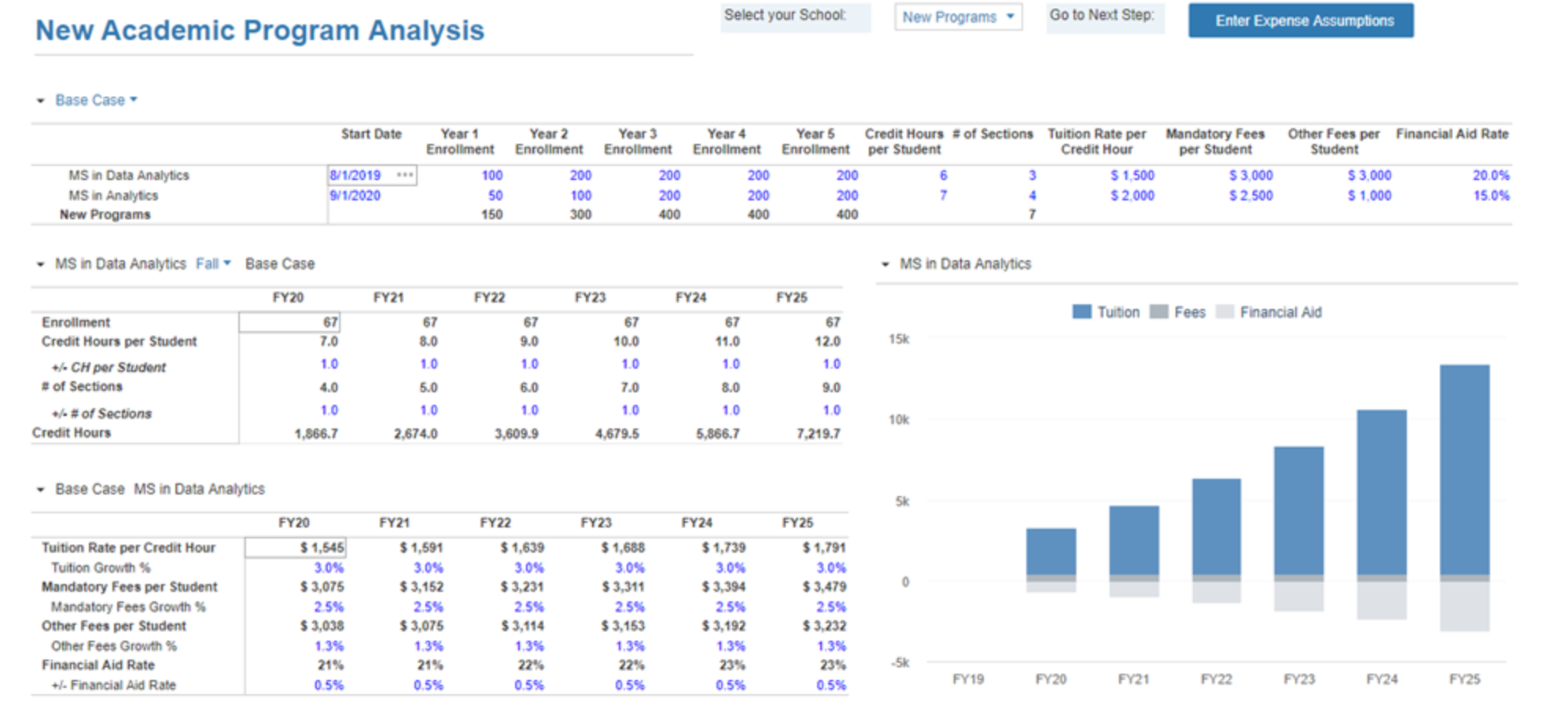Screen dimensions: 1568x724
Task: Edit Mandatory Fees $ 2,500 cell
Action: pos(1250,195)
